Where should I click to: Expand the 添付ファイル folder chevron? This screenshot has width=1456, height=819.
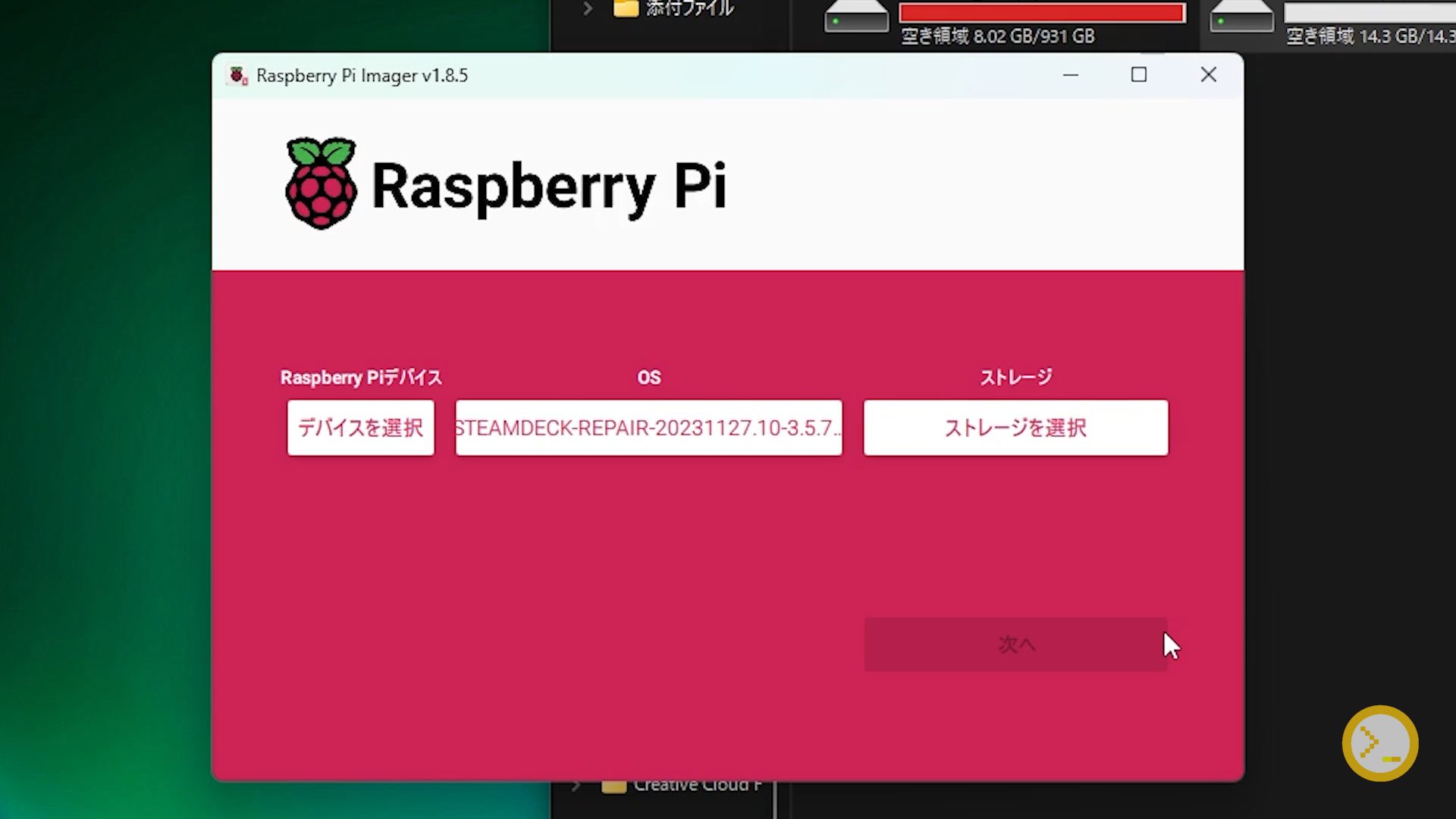pos(588,8)
